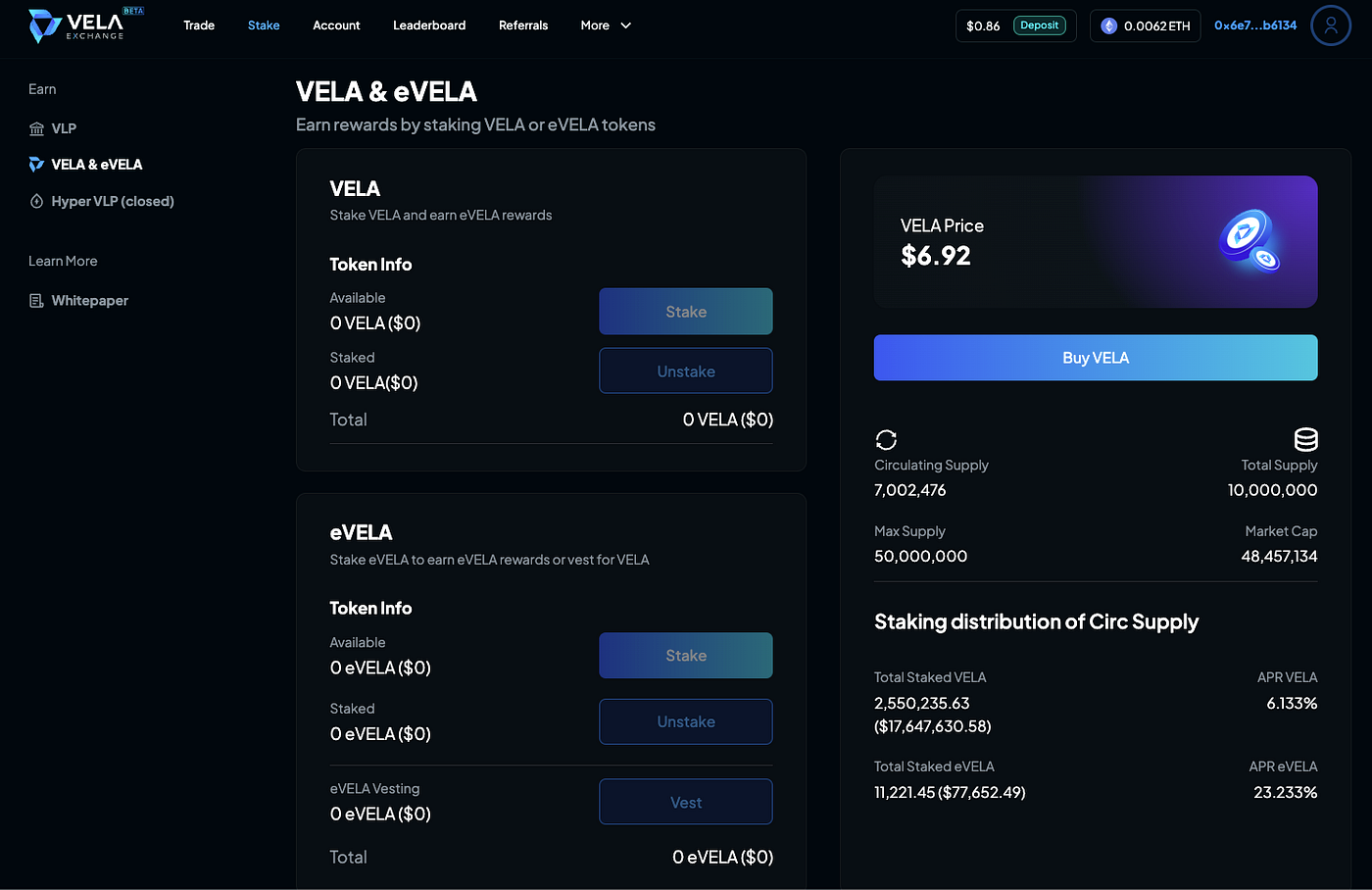The height and width of the screenshot is (890, 1372).
Task: Stake VELA tokens using the Stake button
Action: (686, 312)
